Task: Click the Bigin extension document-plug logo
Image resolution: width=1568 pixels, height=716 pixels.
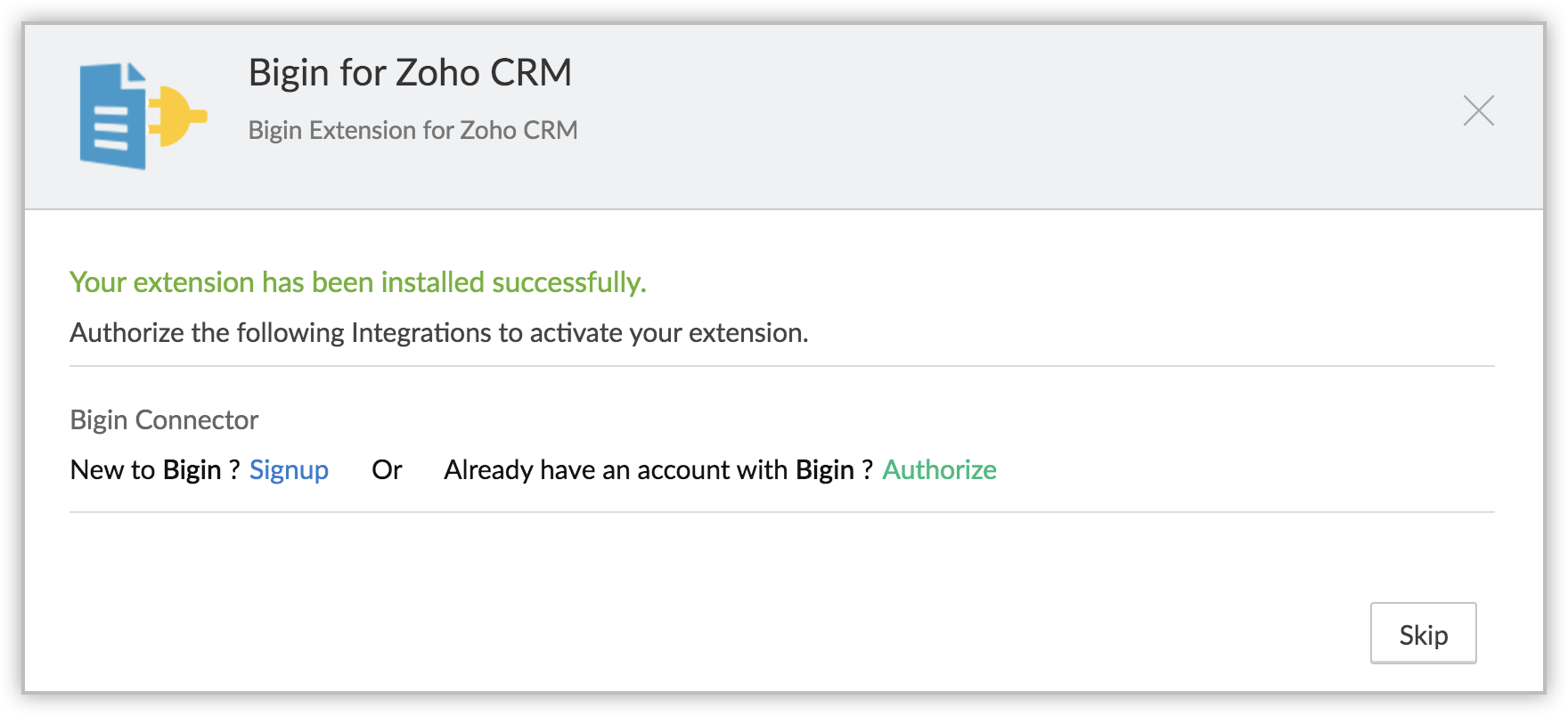Action: [143, 116]
